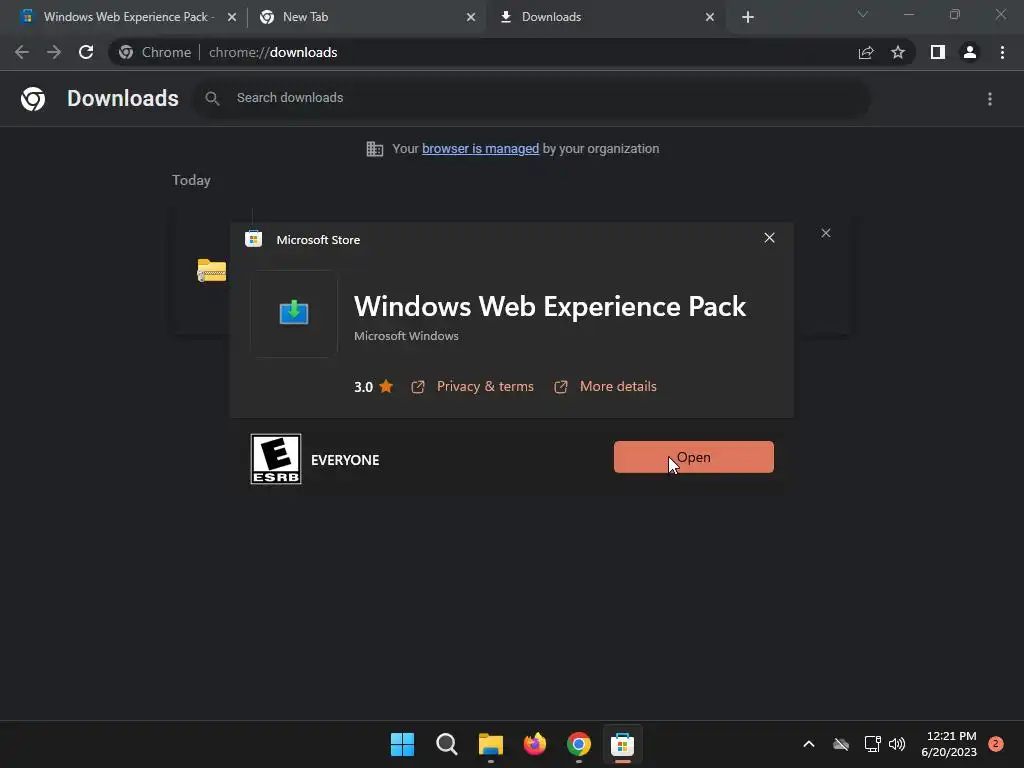The width and height of the screenshot is (1024, 768).
Task: Click the Search downloads field
Action: pos(532,98)
